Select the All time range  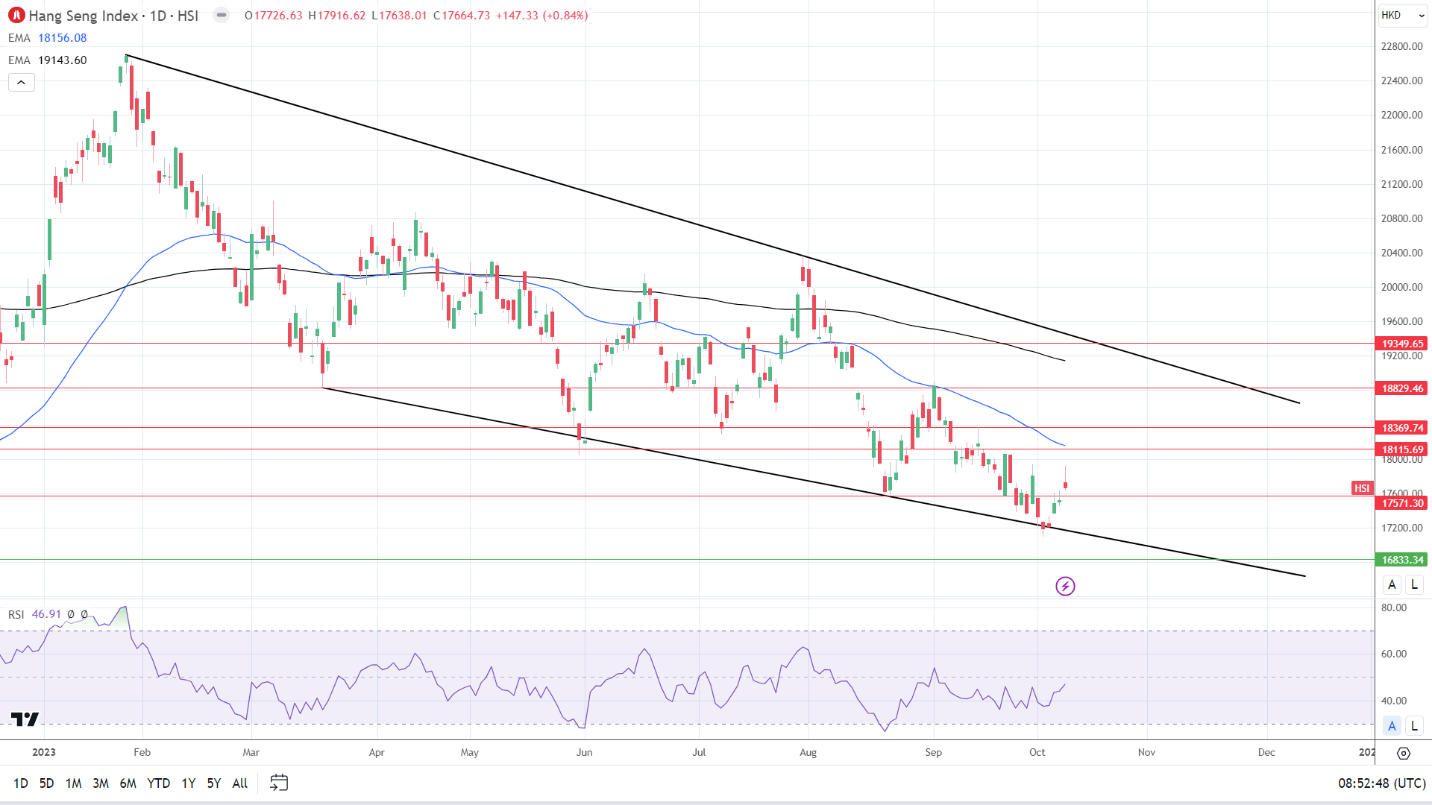point(240,783)
